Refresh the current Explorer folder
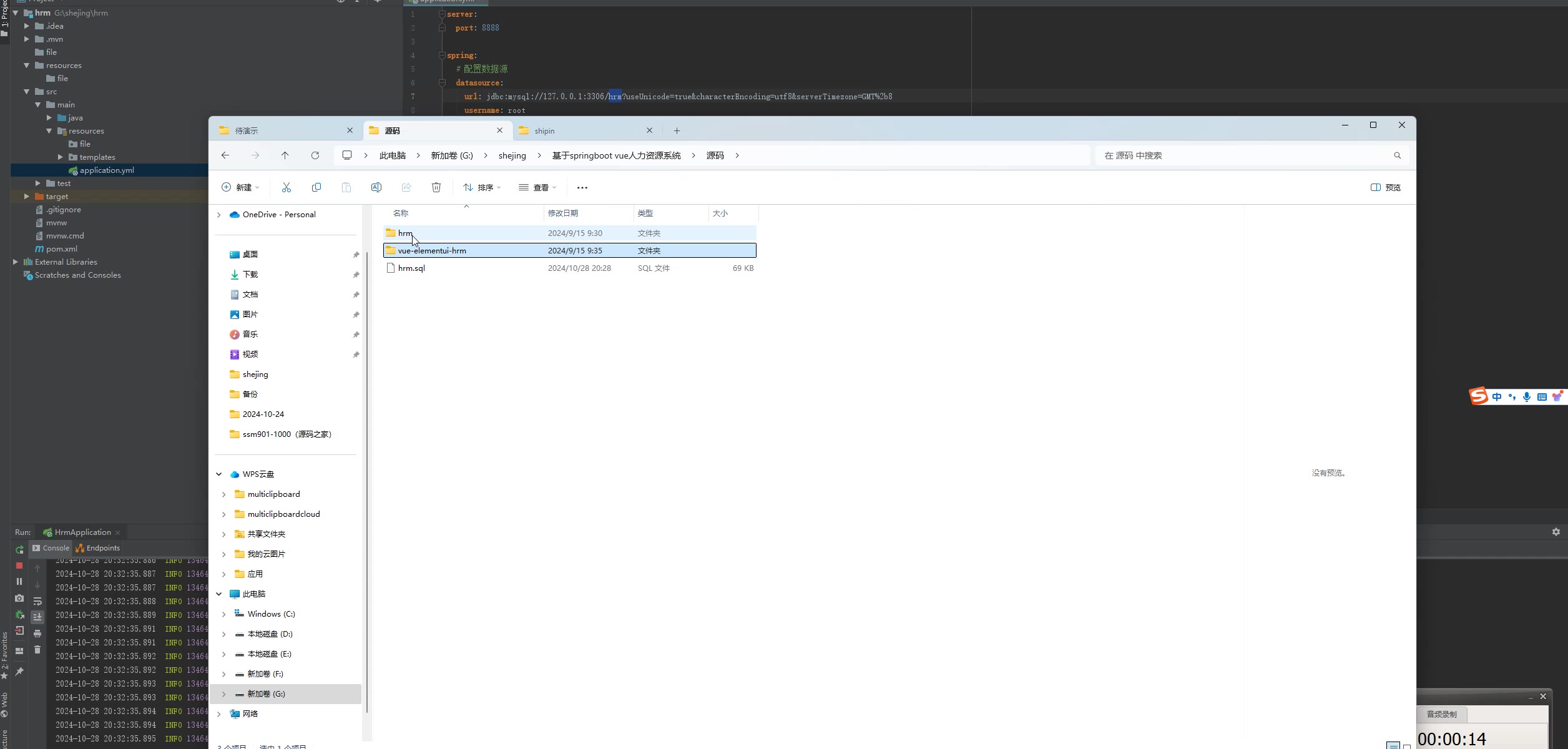Screen dimensions: 1568x749 click(315, 155)
